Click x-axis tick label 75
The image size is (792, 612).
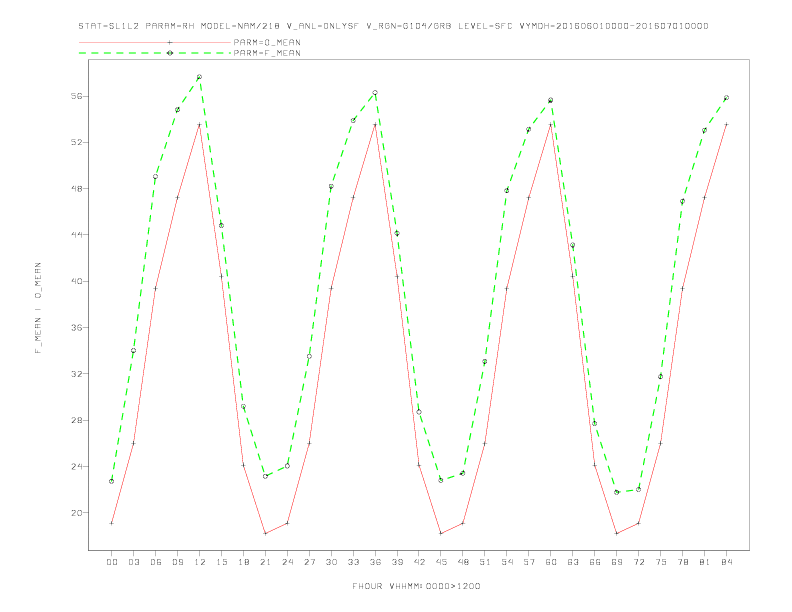(661, 562)
